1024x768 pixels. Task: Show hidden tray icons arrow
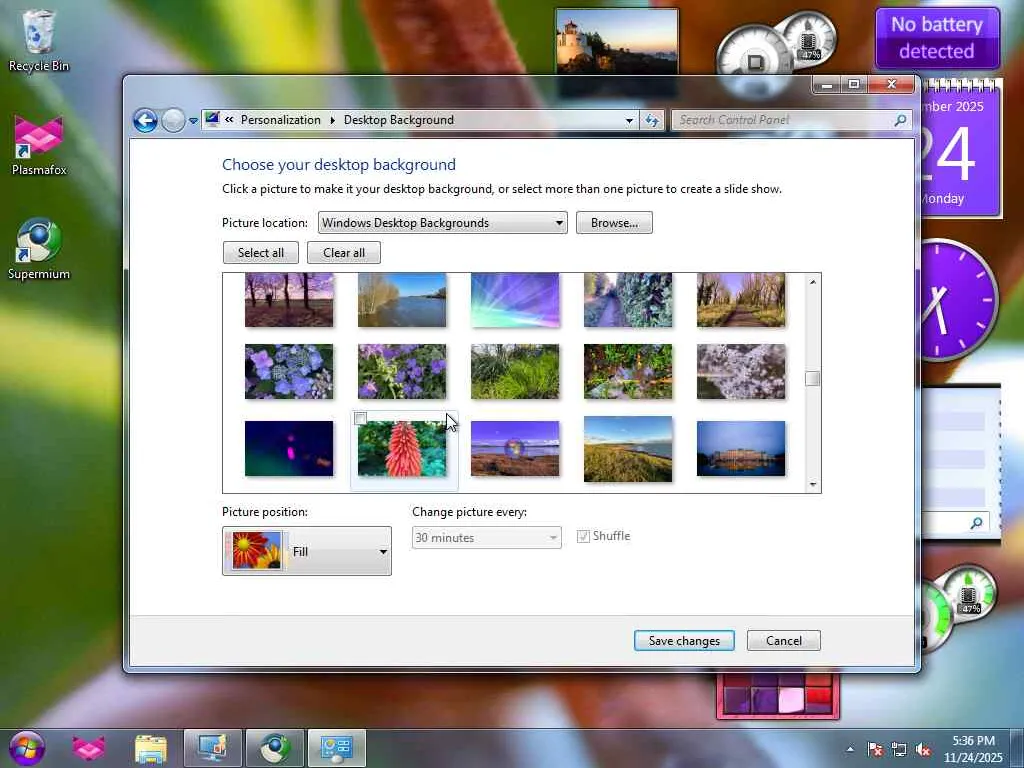pyautogui.click(x=850, y=749)
